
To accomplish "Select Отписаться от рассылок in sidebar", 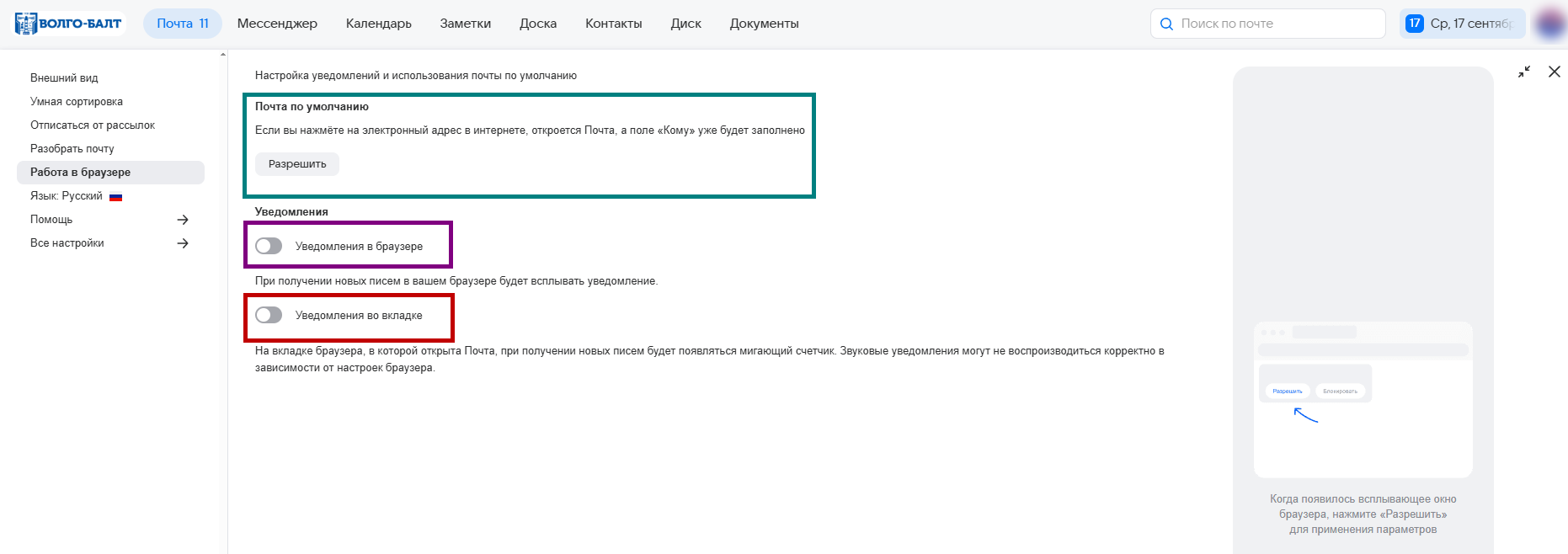I will pos(93,125).
